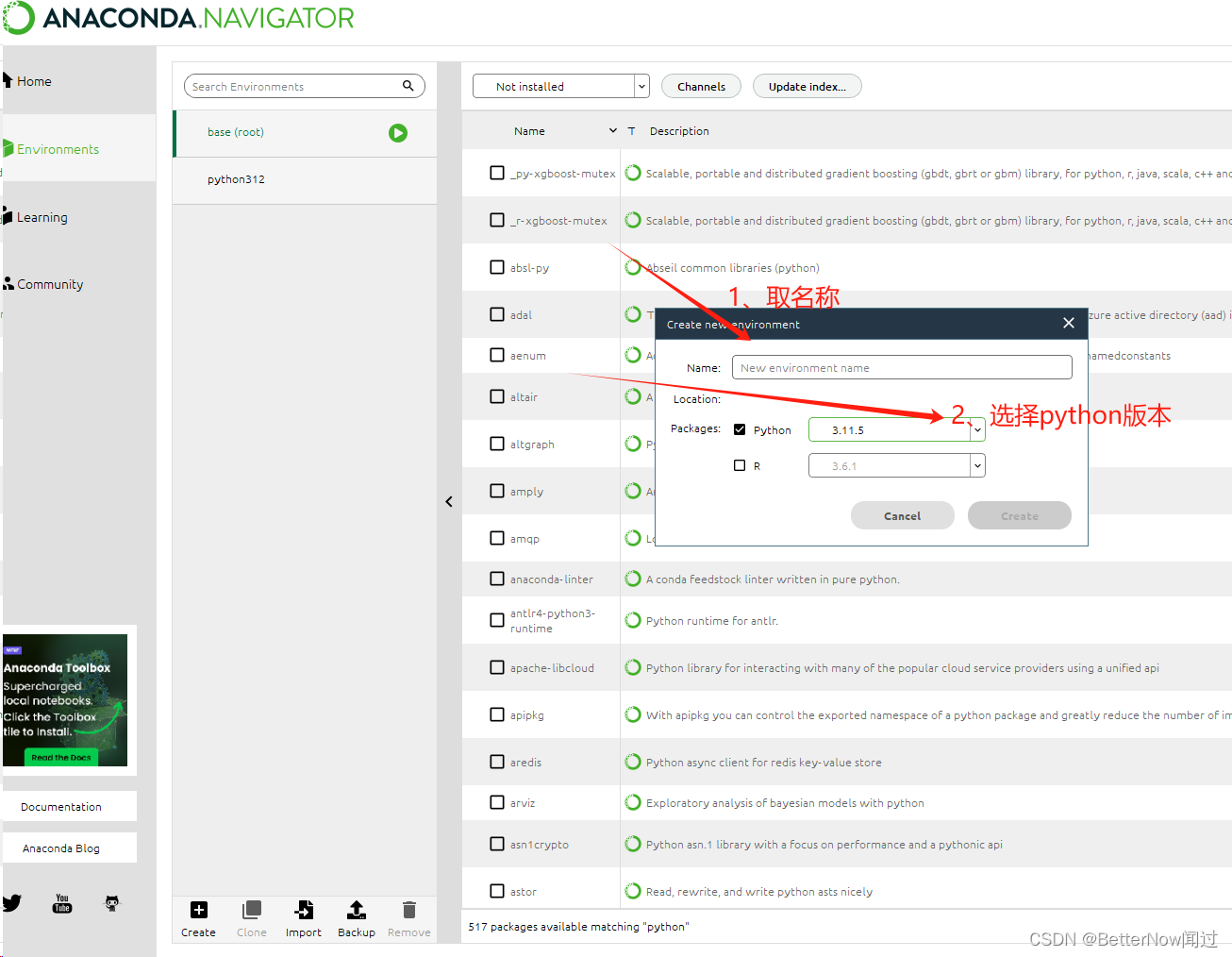Close the Create new environment dialog
The height and width of the screenshot is (957, 1232).
[x=1069, y=323]
